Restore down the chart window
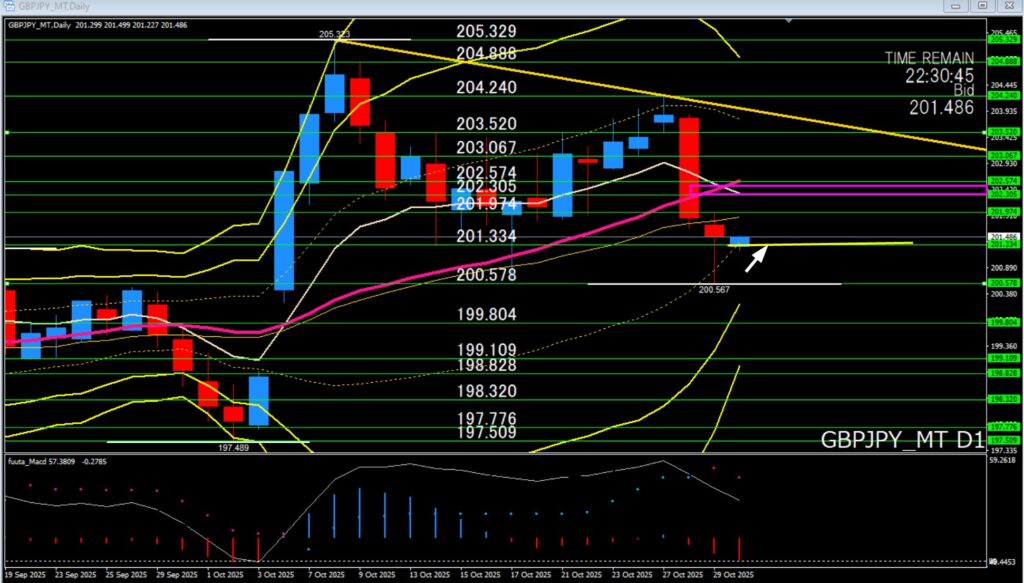This screenshot has width=1024, height=583. pyautogui.click(x=983, y=6)
